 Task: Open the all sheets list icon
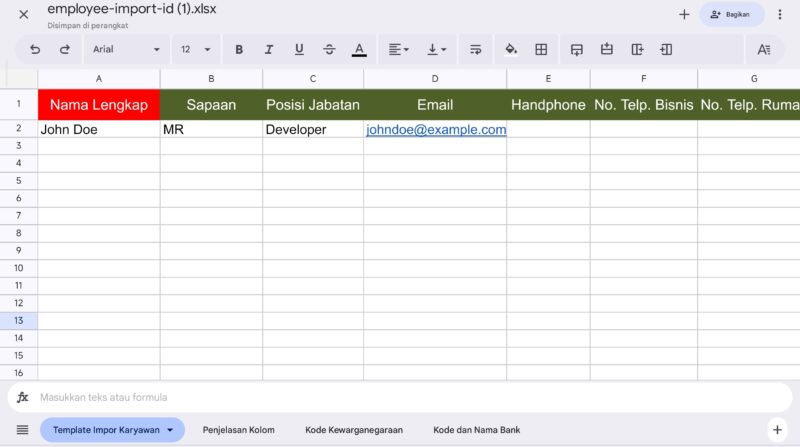(x=22, y=430)
